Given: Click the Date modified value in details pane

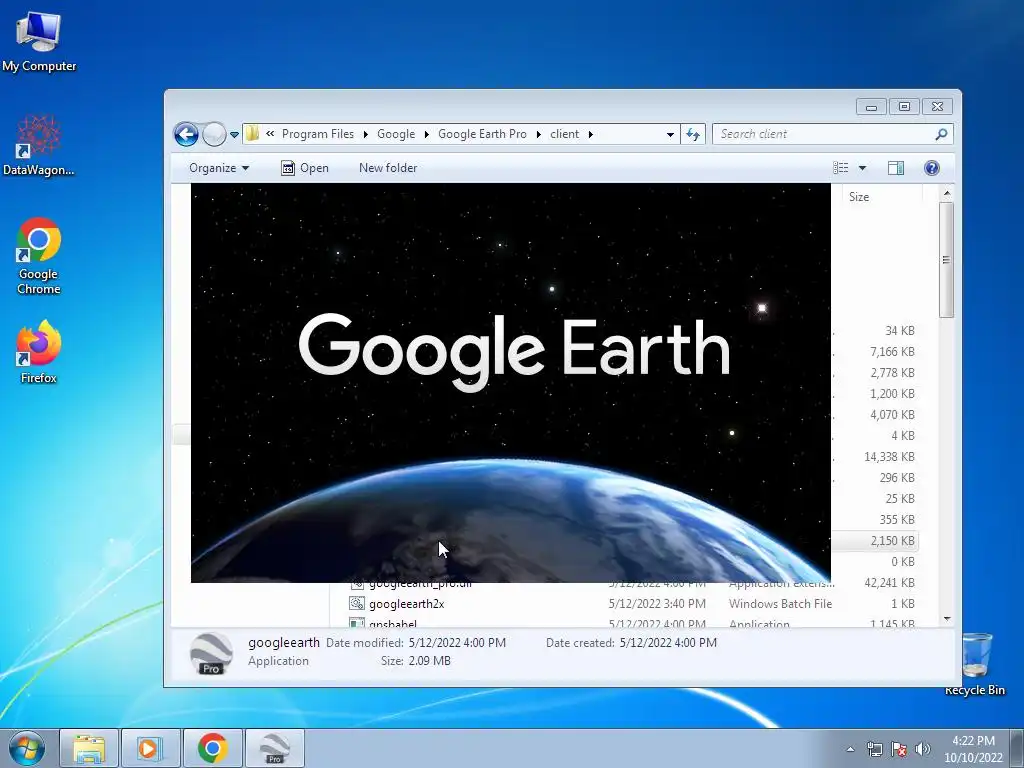Looking at the screenshot, I should tap(457, 643).
